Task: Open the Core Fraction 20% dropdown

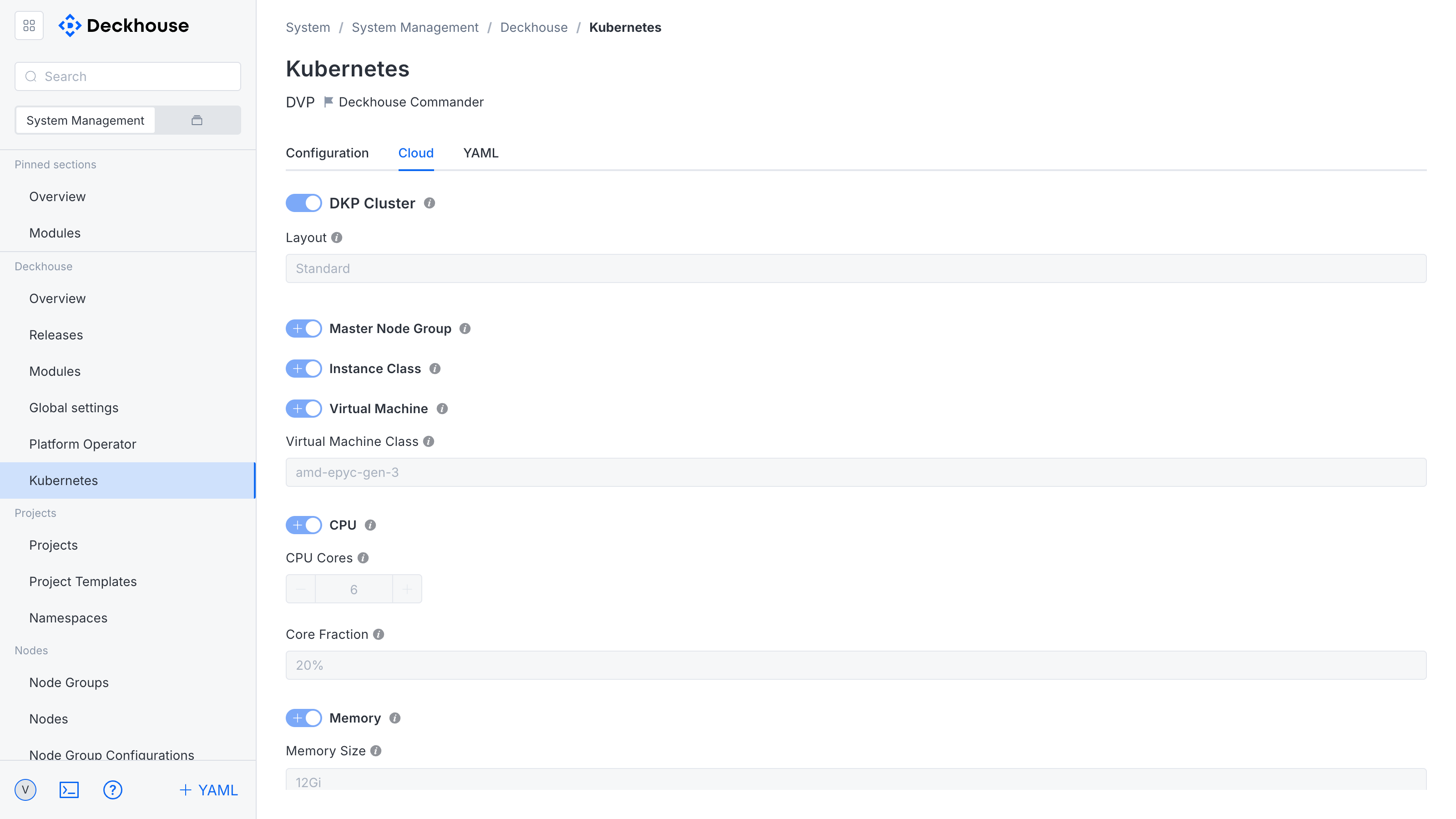Action: 856,665
